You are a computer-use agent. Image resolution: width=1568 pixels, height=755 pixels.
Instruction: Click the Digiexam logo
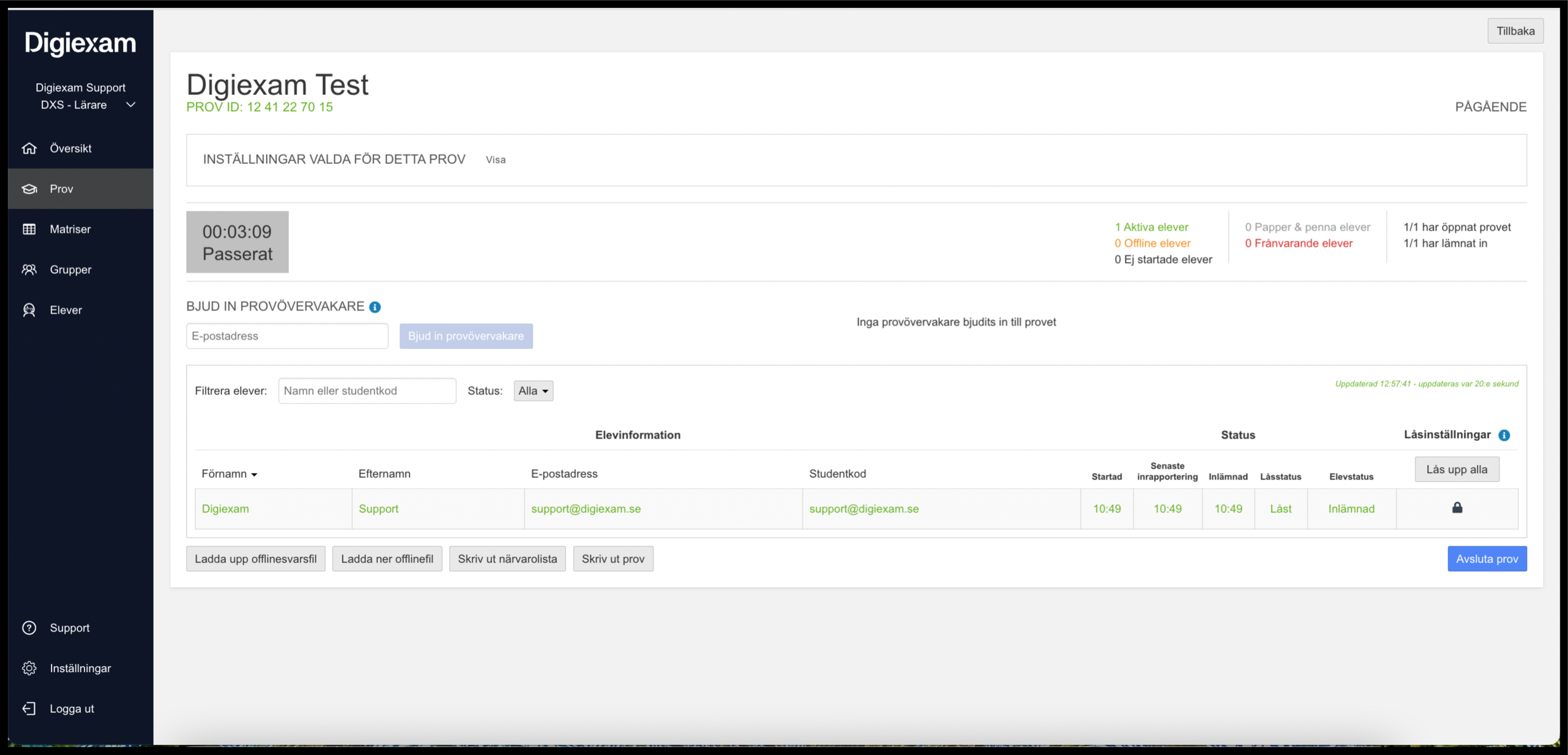pyautogui.click(x=80, y=43)
